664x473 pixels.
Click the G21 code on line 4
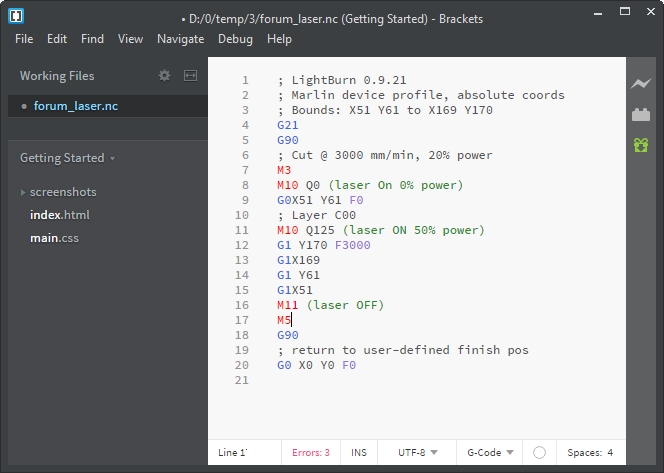pos(288,125)
